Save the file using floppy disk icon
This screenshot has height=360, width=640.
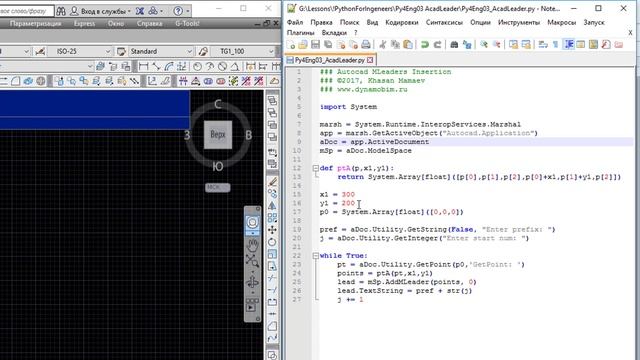pyautogui.click(x=315, y=44)
